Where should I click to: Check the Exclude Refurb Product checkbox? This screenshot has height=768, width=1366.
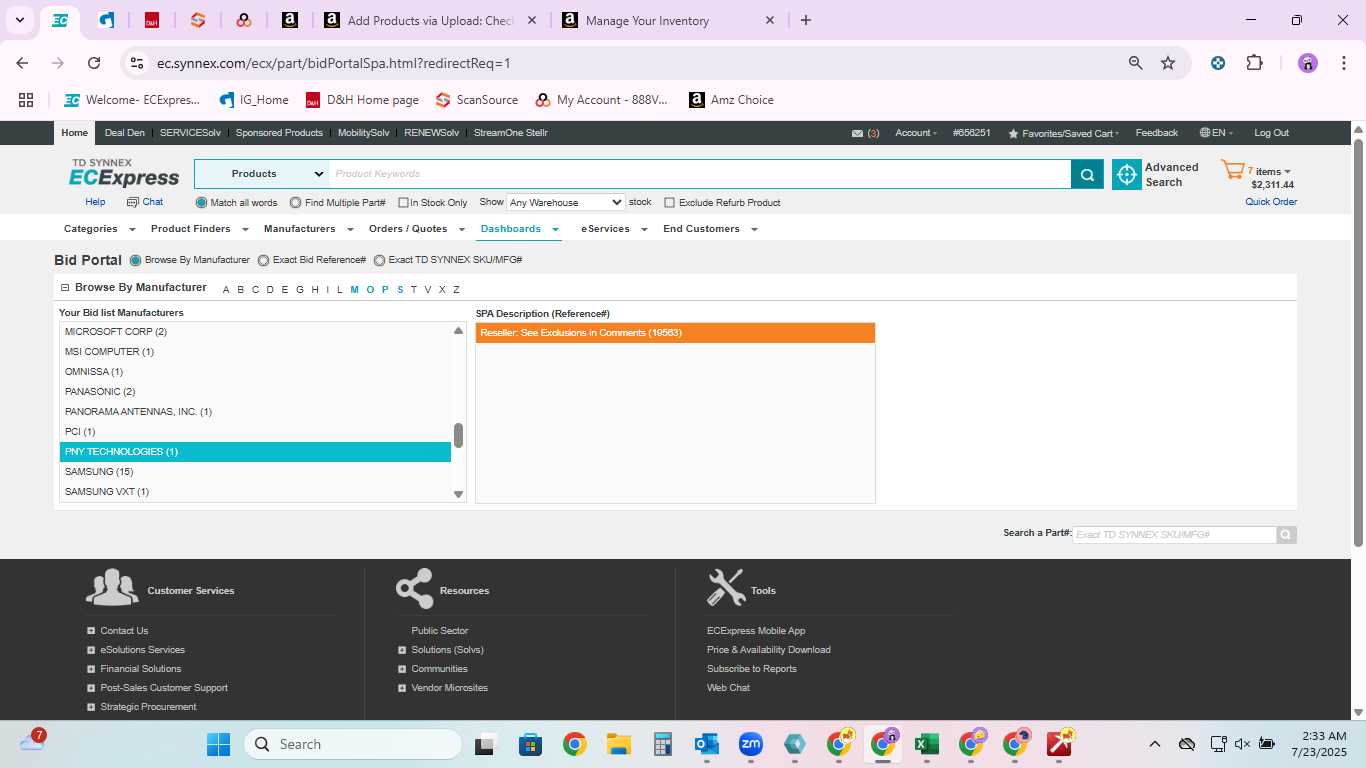(670, 203)
